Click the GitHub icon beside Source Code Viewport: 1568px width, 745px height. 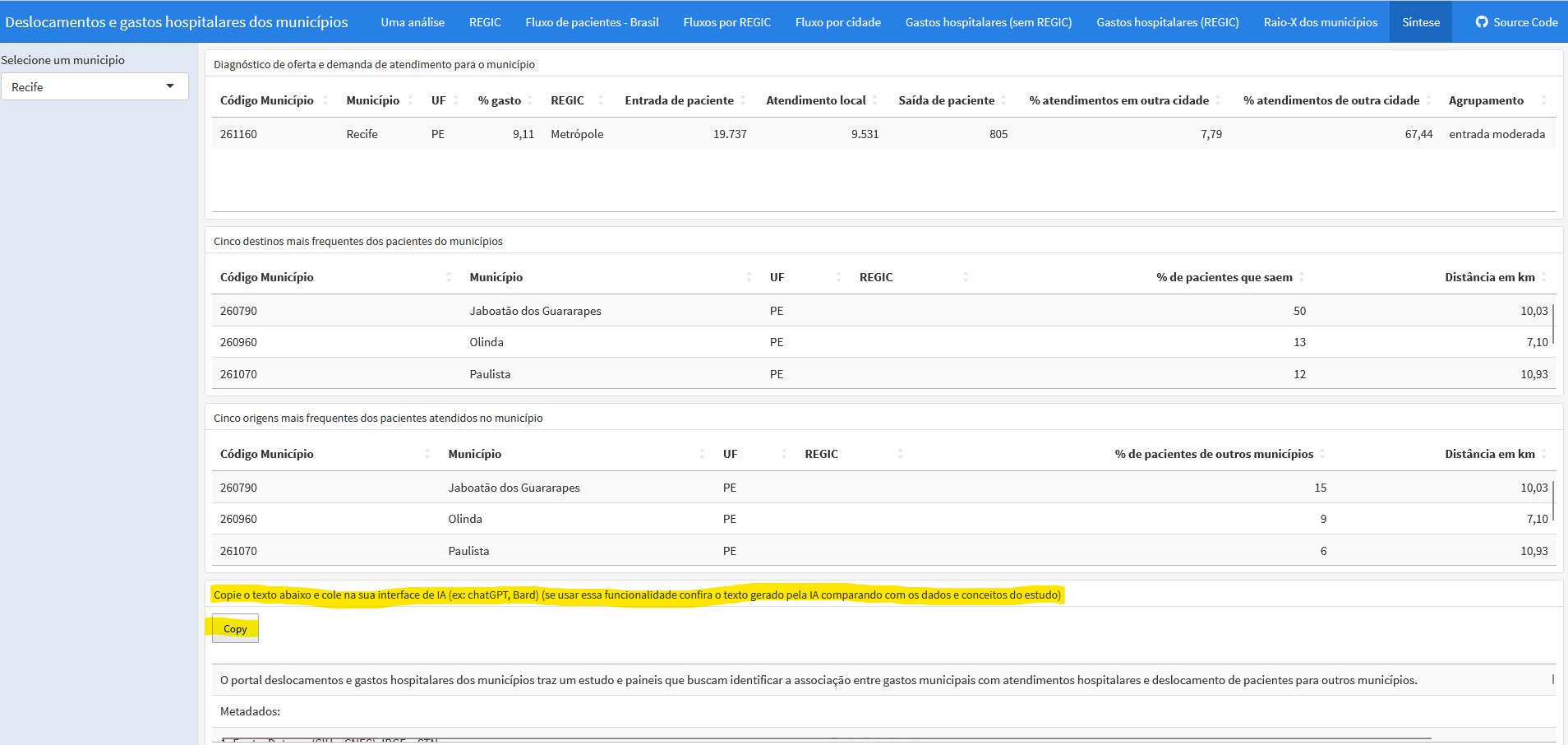point(1482,22)
